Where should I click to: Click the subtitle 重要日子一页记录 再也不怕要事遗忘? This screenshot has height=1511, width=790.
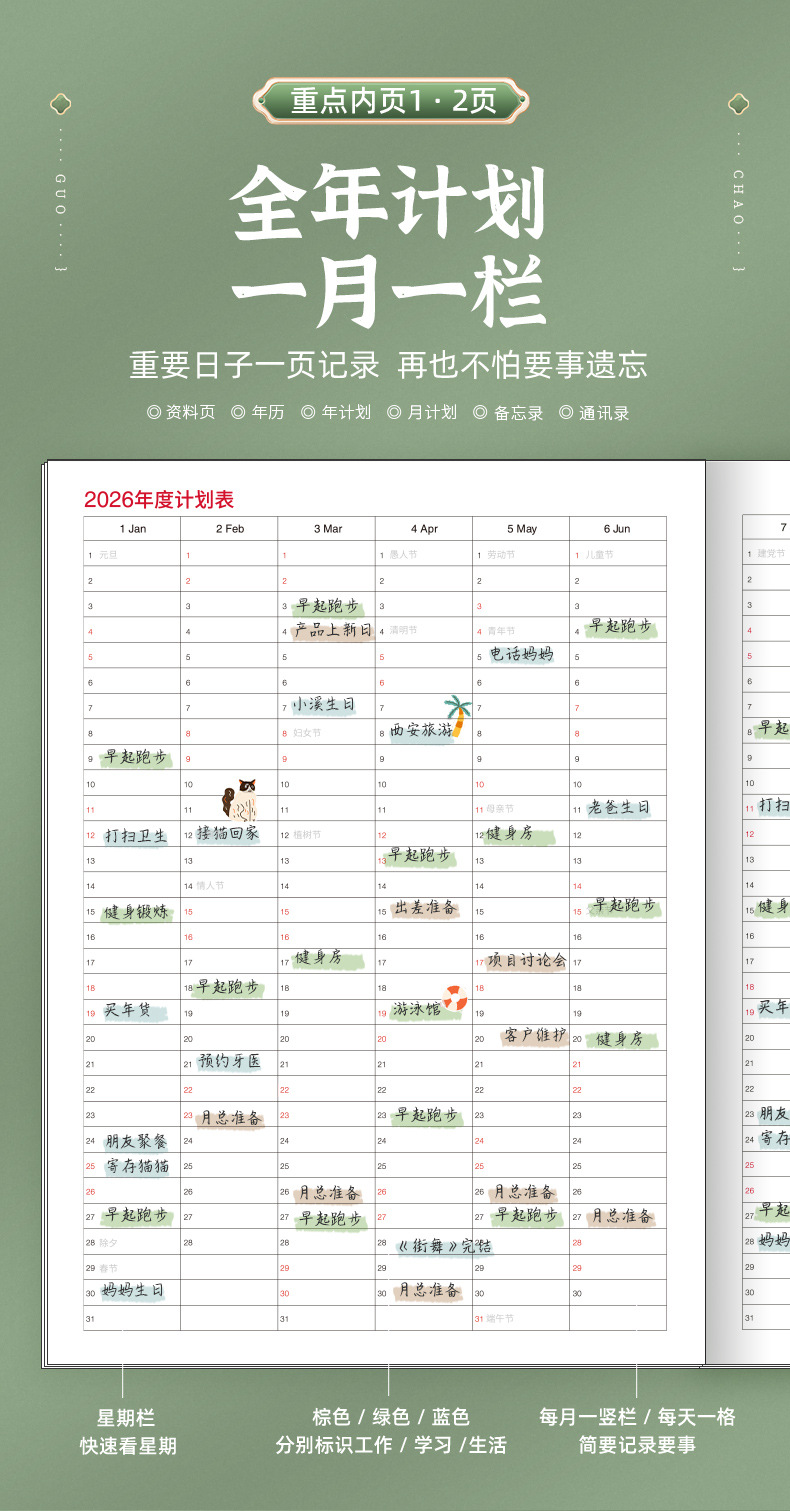click(389, 365)
